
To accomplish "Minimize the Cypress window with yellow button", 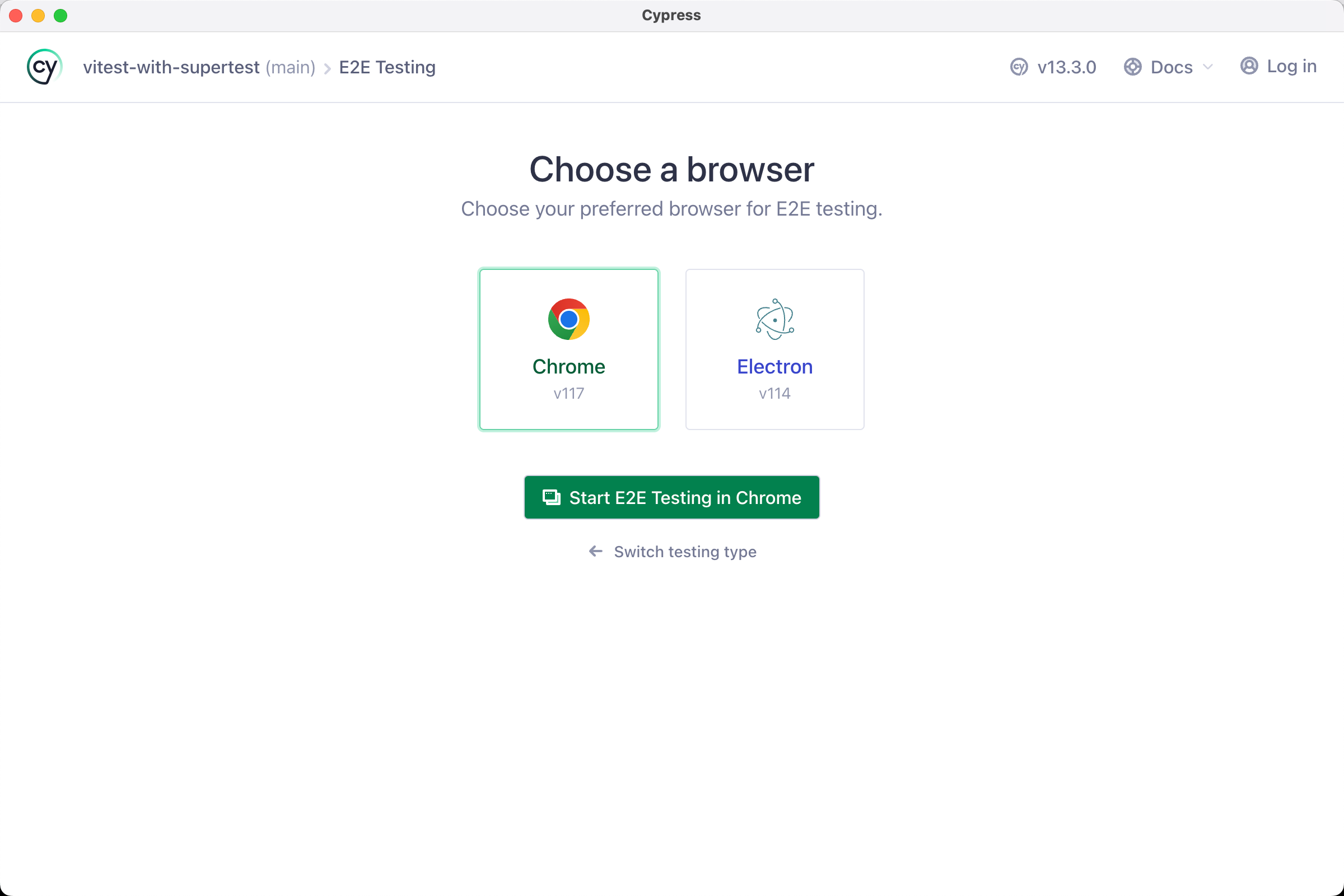I will (38, 16).
